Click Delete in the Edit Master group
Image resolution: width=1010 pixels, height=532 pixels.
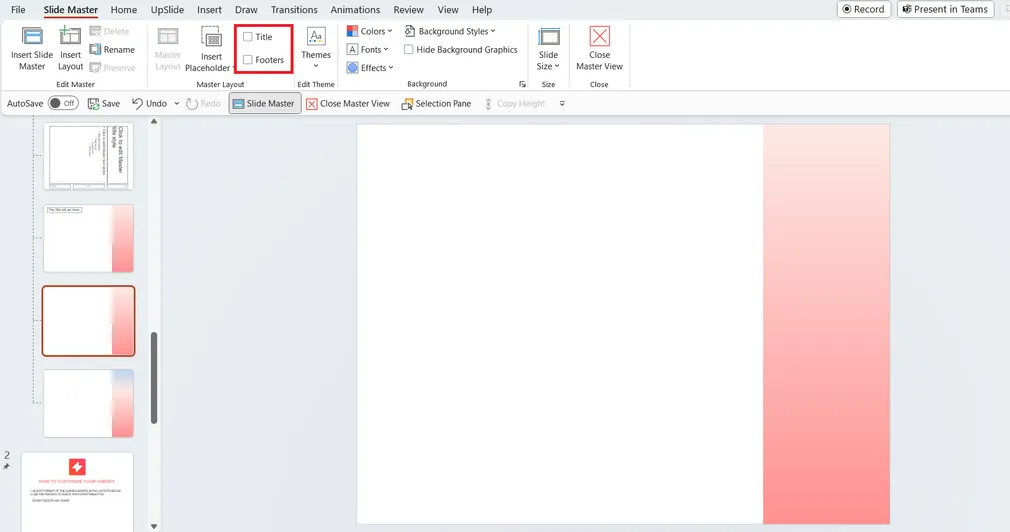click(x=110, y=31)
